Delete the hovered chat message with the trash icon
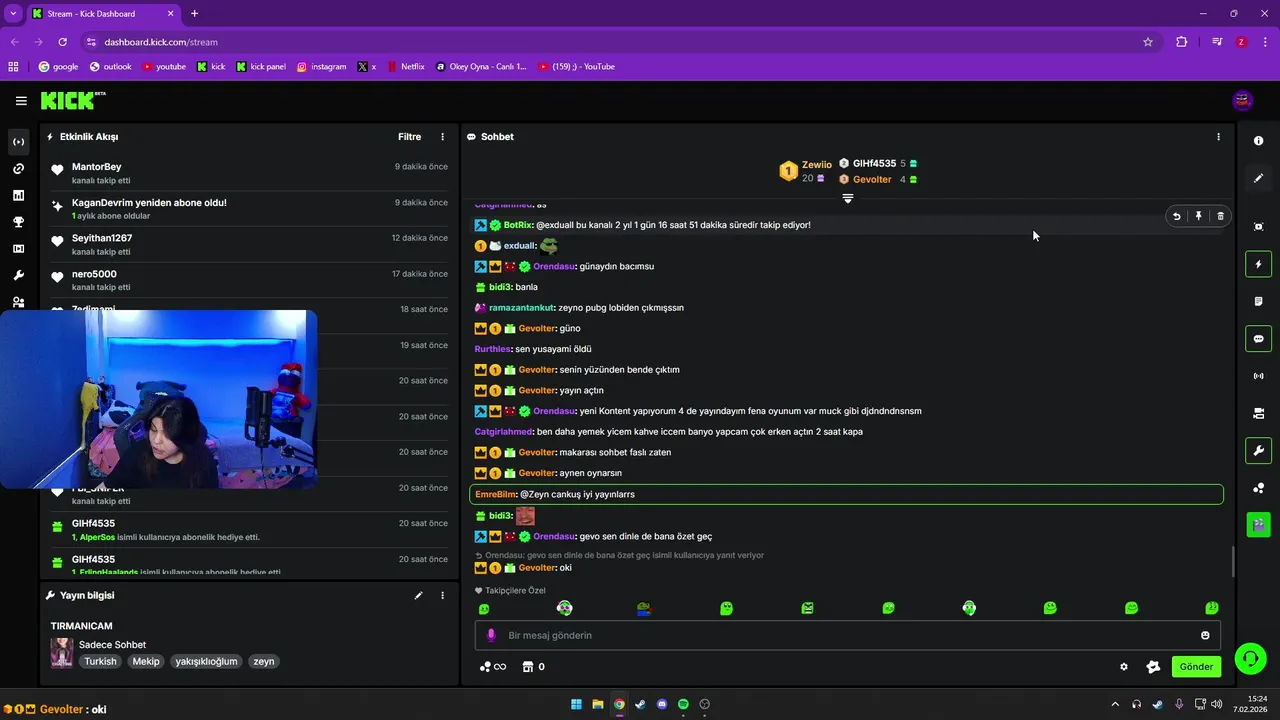 [1220, 216]
